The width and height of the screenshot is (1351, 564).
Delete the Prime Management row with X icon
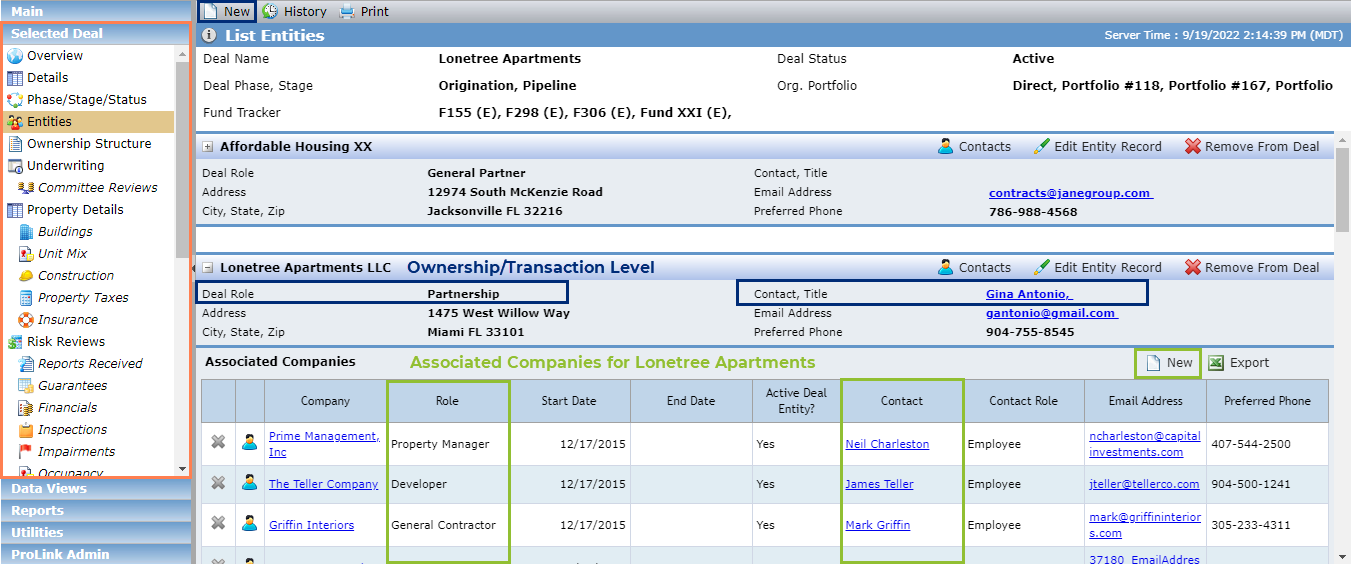coord(218,444)
